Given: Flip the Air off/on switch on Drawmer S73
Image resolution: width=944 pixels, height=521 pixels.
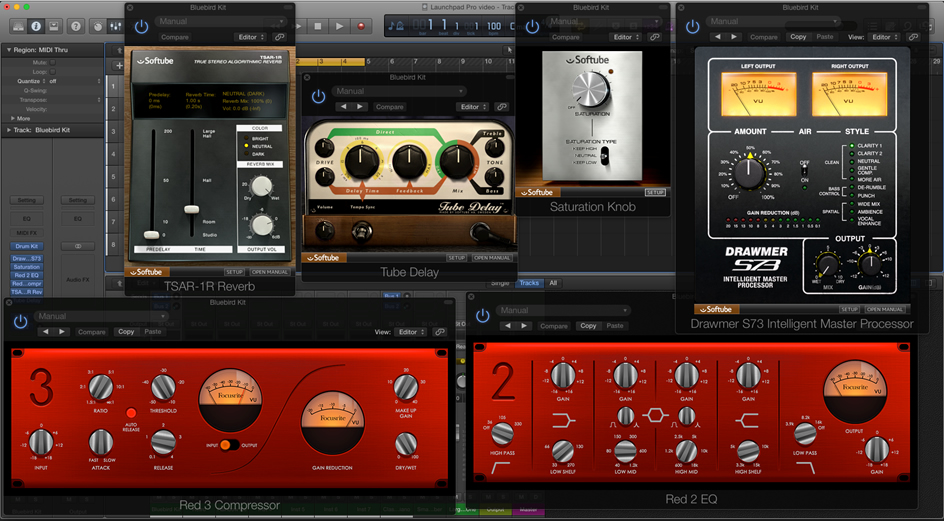Looking at the screenshot, I should click(x=805, y=171).
